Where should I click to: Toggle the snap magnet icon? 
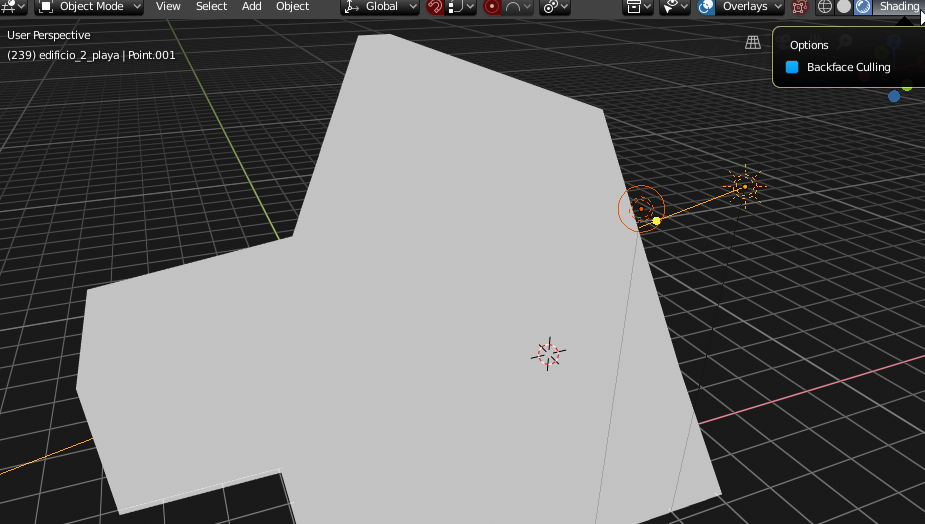pos(435,6)
